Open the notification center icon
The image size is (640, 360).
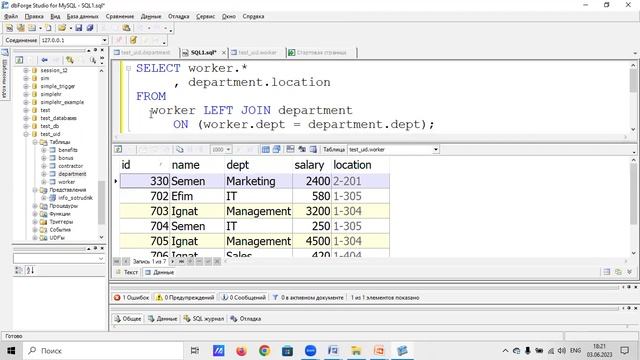coord(624,351)
